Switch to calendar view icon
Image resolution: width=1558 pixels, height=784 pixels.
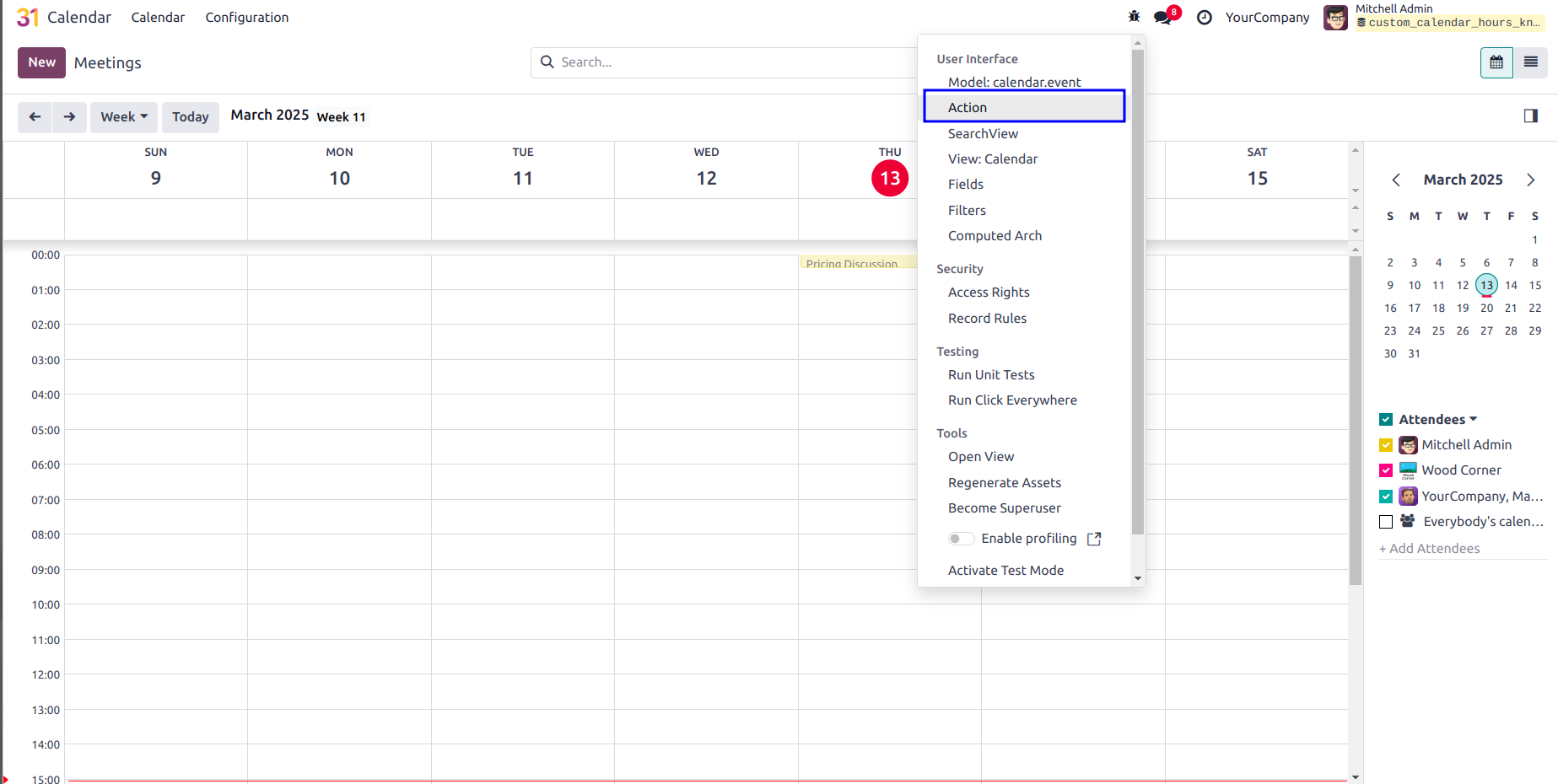click(1496, 62)
